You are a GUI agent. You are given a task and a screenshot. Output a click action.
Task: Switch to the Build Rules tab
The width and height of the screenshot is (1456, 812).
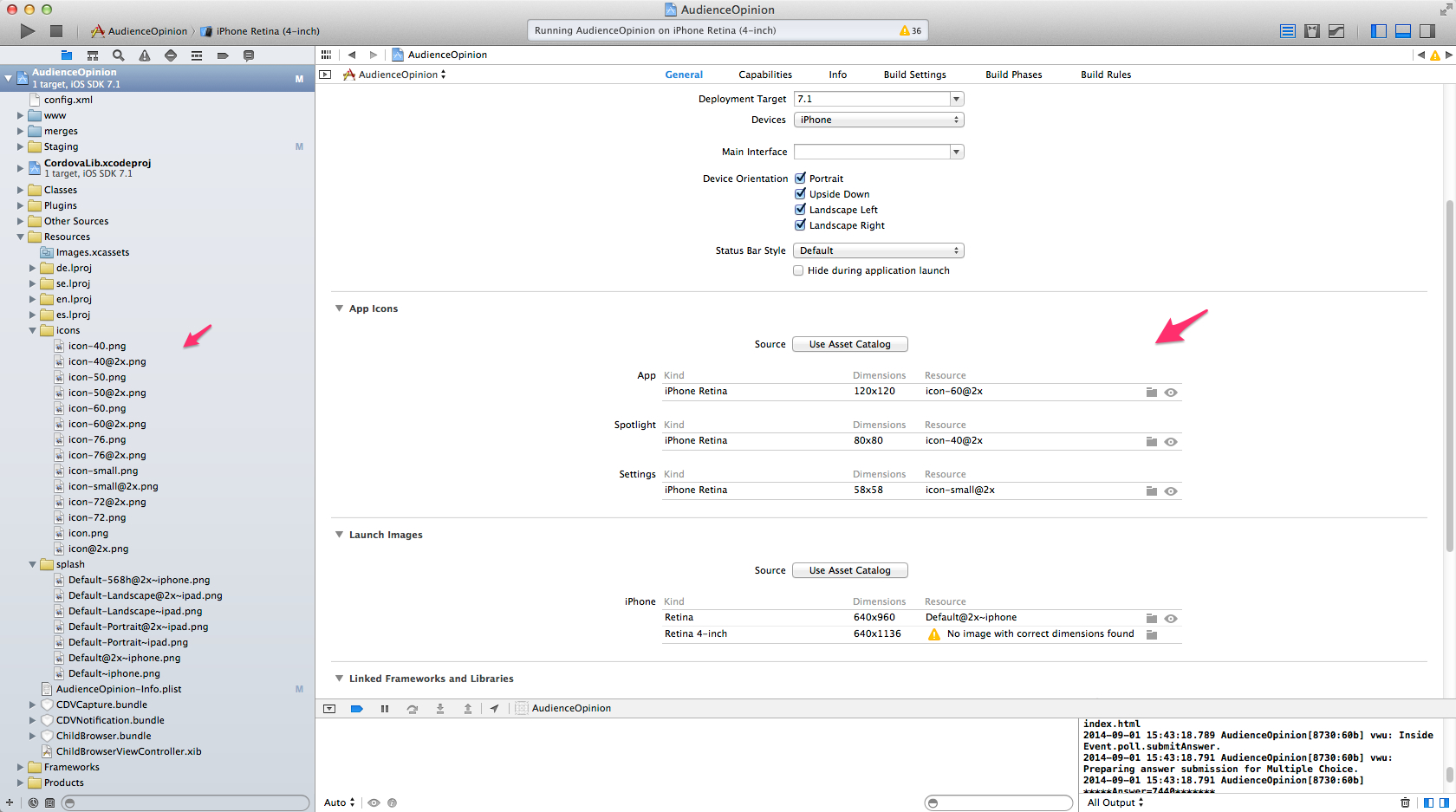click(1106, 75)
